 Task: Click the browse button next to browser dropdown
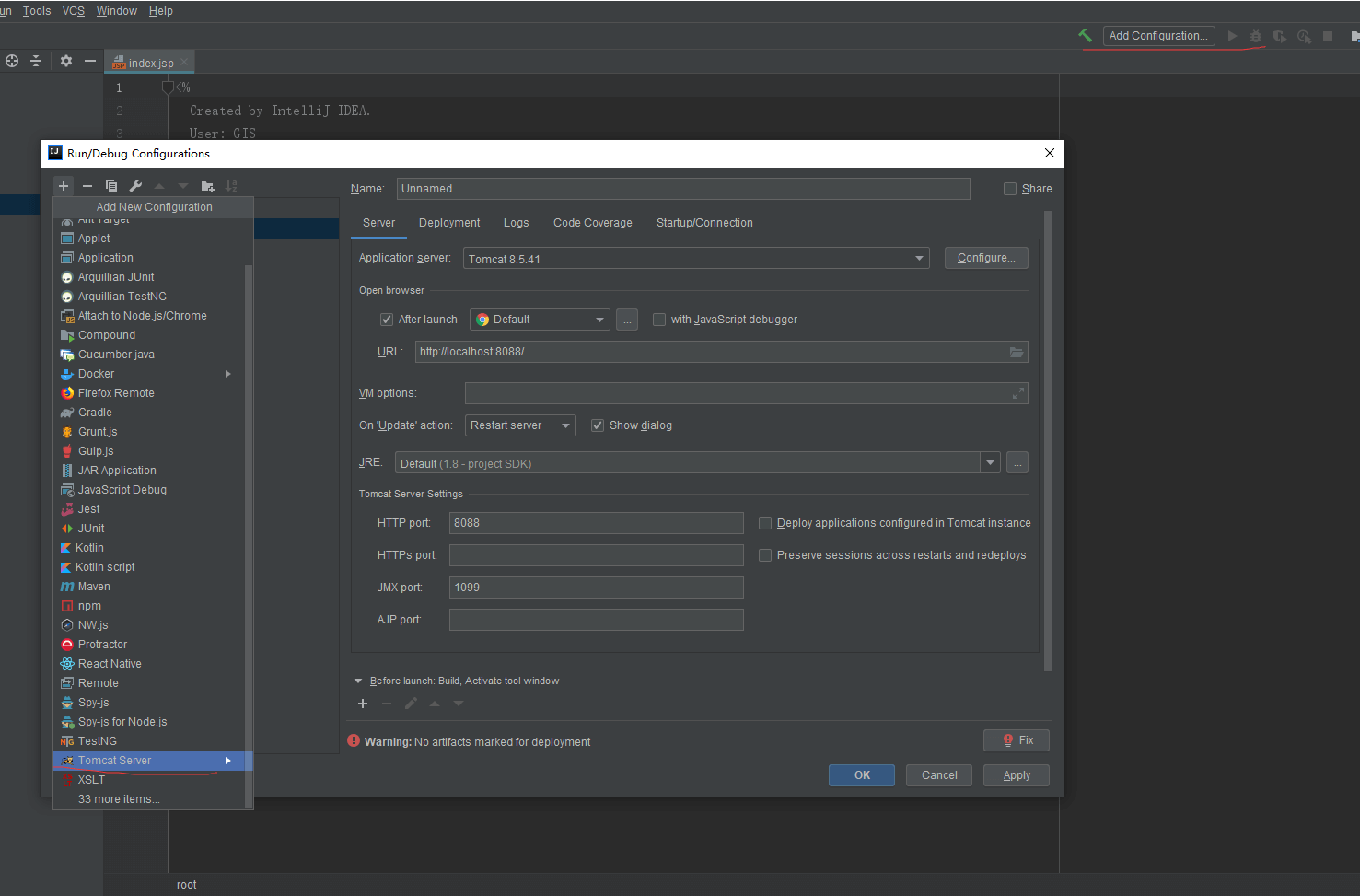pyautogui.click(x=627, y=320)
